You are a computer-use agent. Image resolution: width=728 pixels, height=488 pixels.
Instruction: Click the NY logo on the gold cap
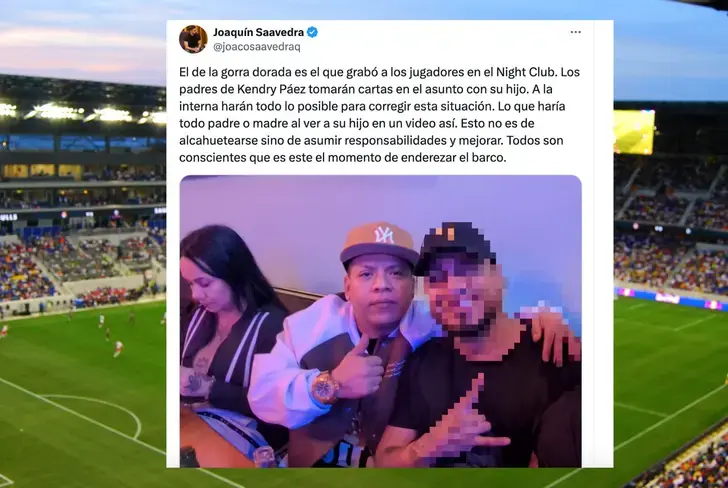[x=384, y=235]
